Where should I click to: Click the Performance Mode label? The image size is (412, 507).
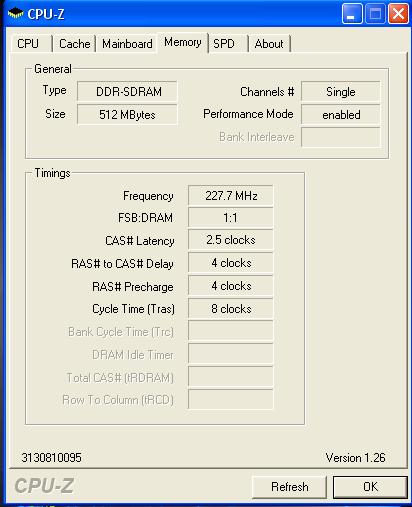pos(248,114)
